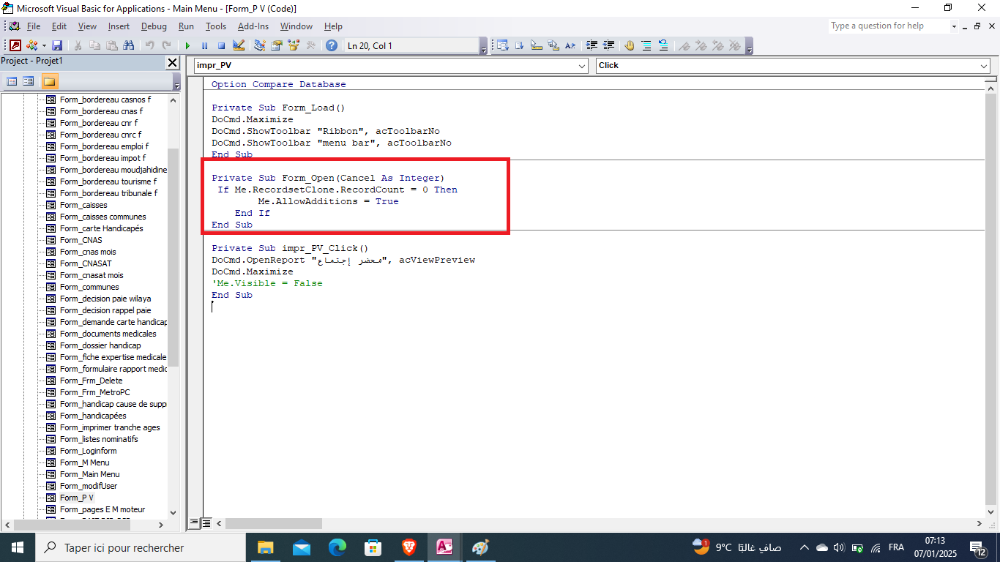Open the Properties Window icon
1000x562 pixels.
(x=277, y=45)
